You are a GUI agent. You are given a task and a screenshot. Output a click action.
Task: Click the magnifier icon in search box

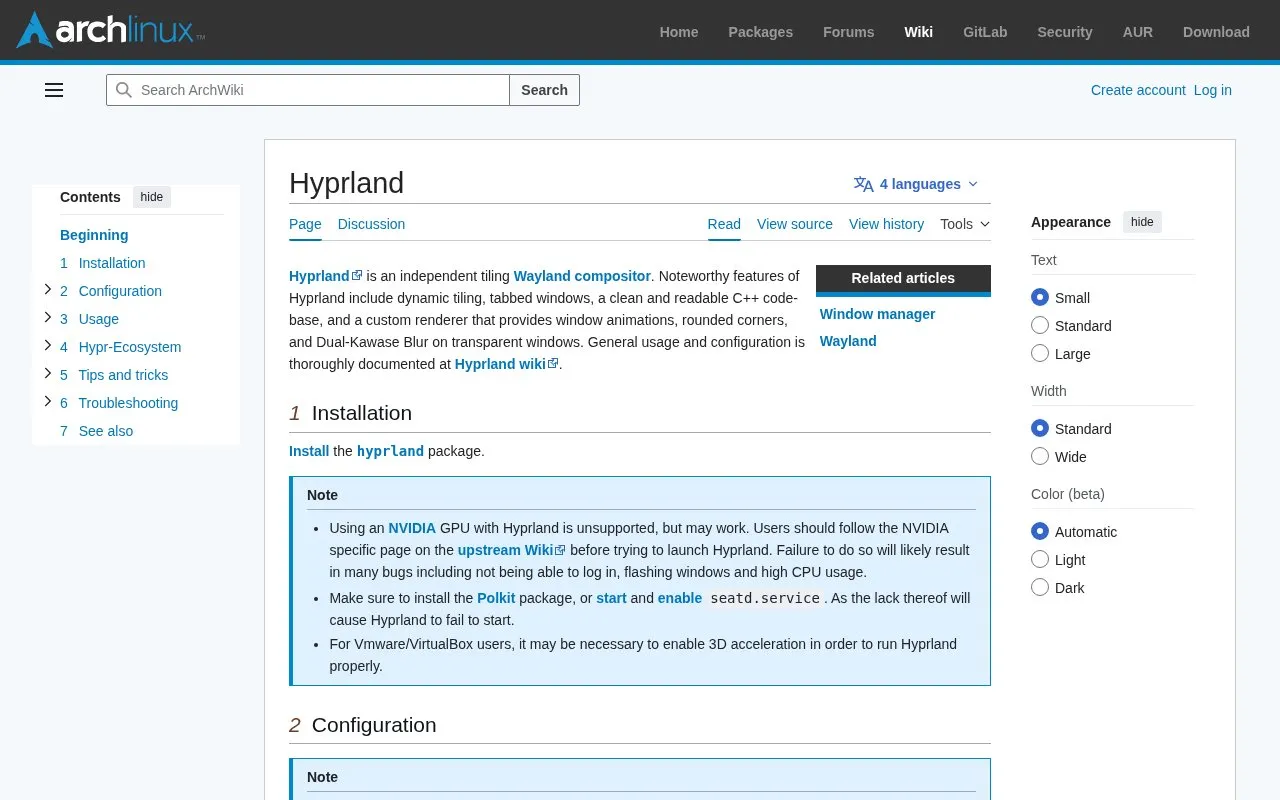[x=124, y=90]
